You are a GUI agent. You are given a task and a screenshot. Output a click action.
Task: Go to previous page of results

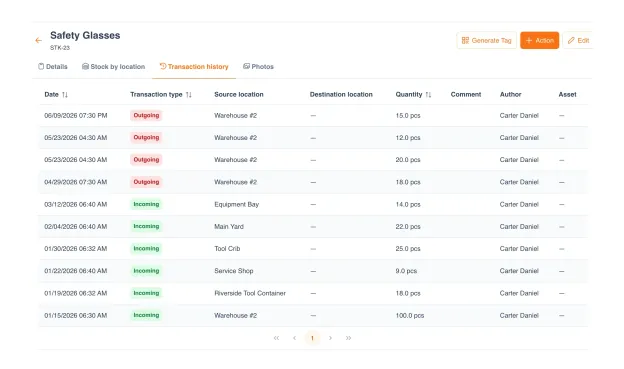tap(294, 338)
